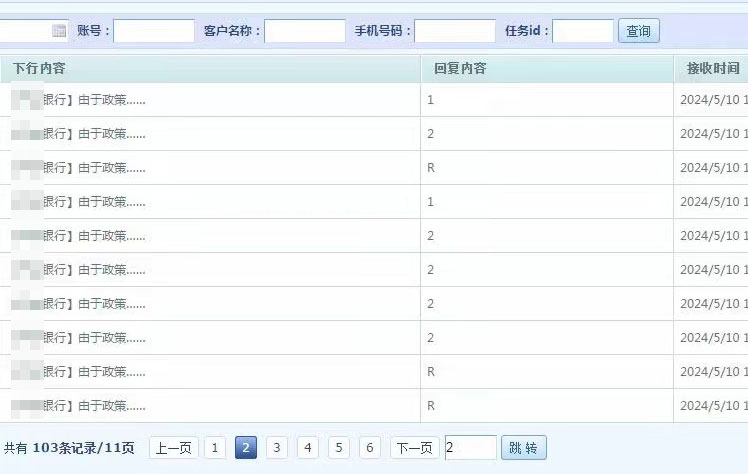The image size is (748, 474).
Task: Open page 4 of results
Action: 308,448
